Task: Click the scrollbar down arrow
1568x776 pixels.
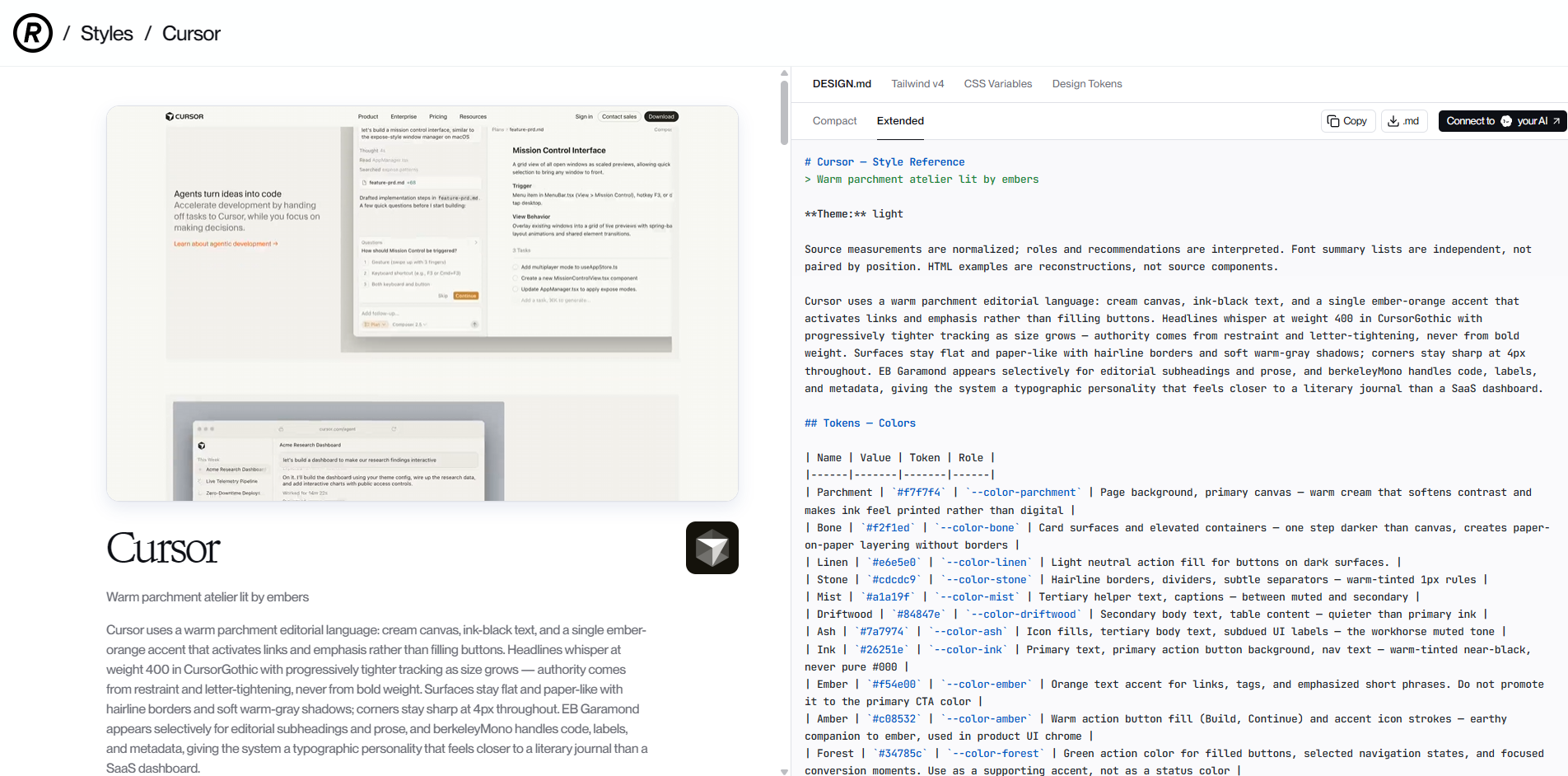Action: 784,771
